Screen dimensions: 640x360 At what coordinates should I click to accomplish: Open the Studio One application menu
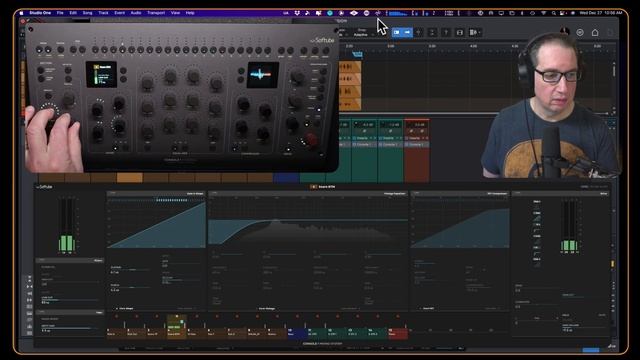point(40,13)
